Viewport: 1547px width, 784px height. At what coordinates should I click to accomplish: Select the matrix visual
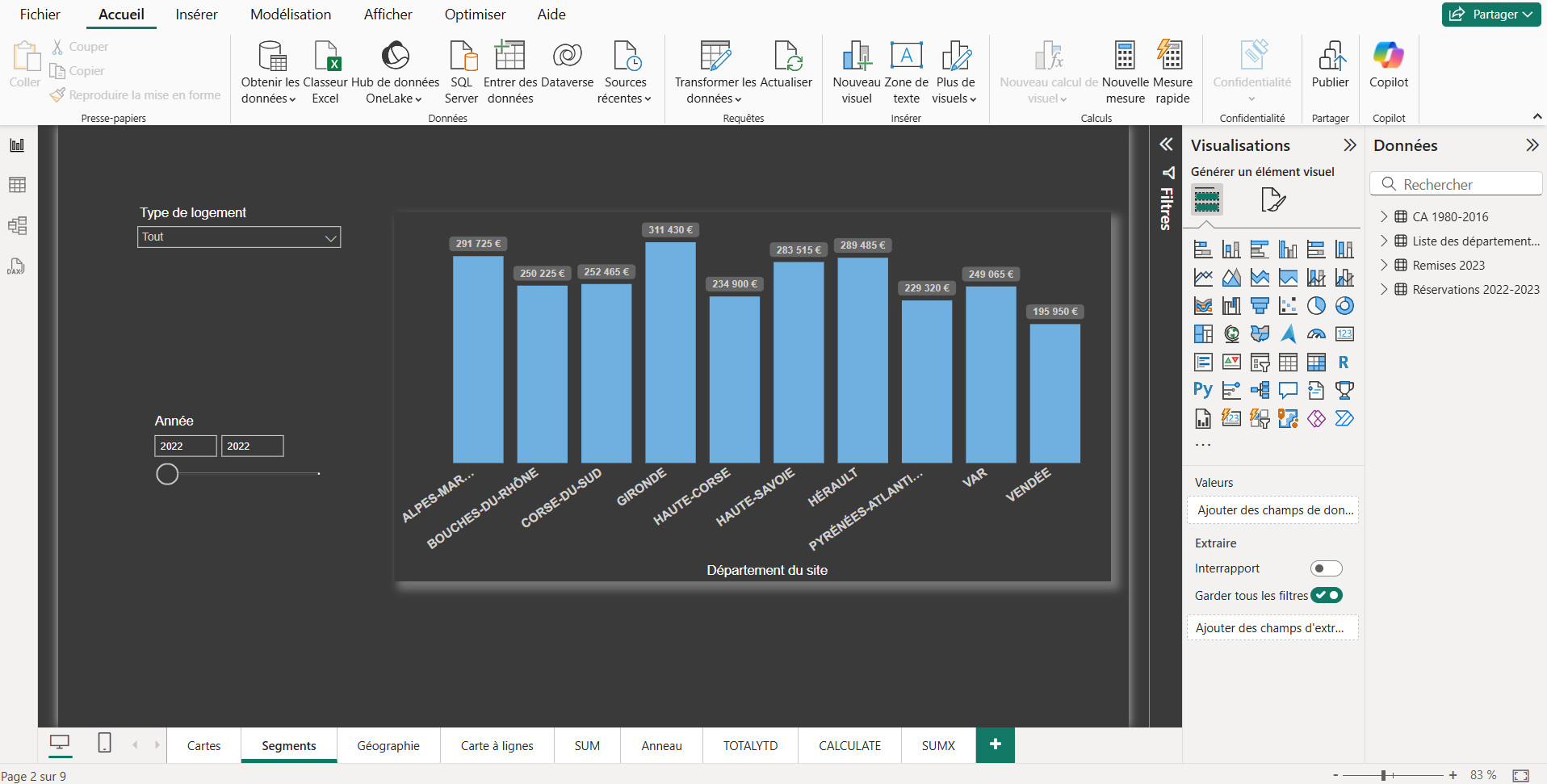pos(1316,363)
